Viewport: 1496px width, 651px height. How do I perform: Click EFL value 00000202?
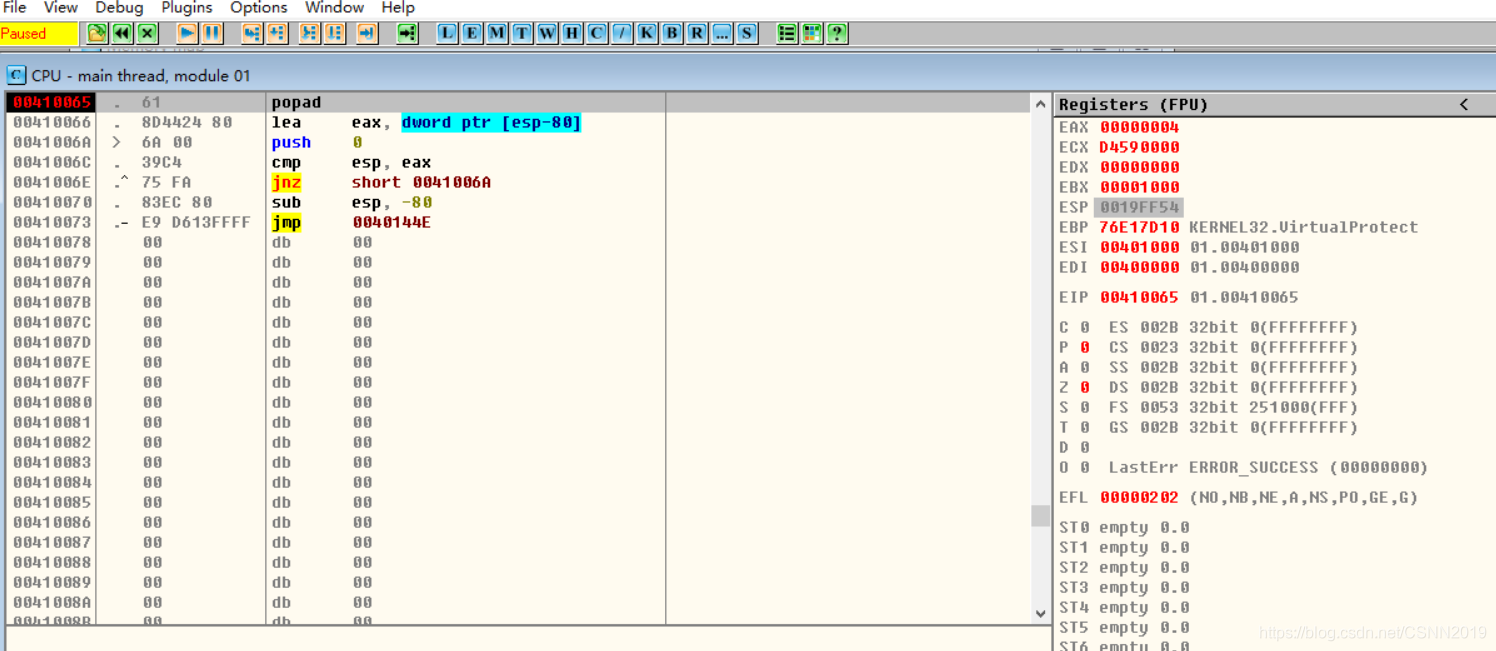[1139, 497]
